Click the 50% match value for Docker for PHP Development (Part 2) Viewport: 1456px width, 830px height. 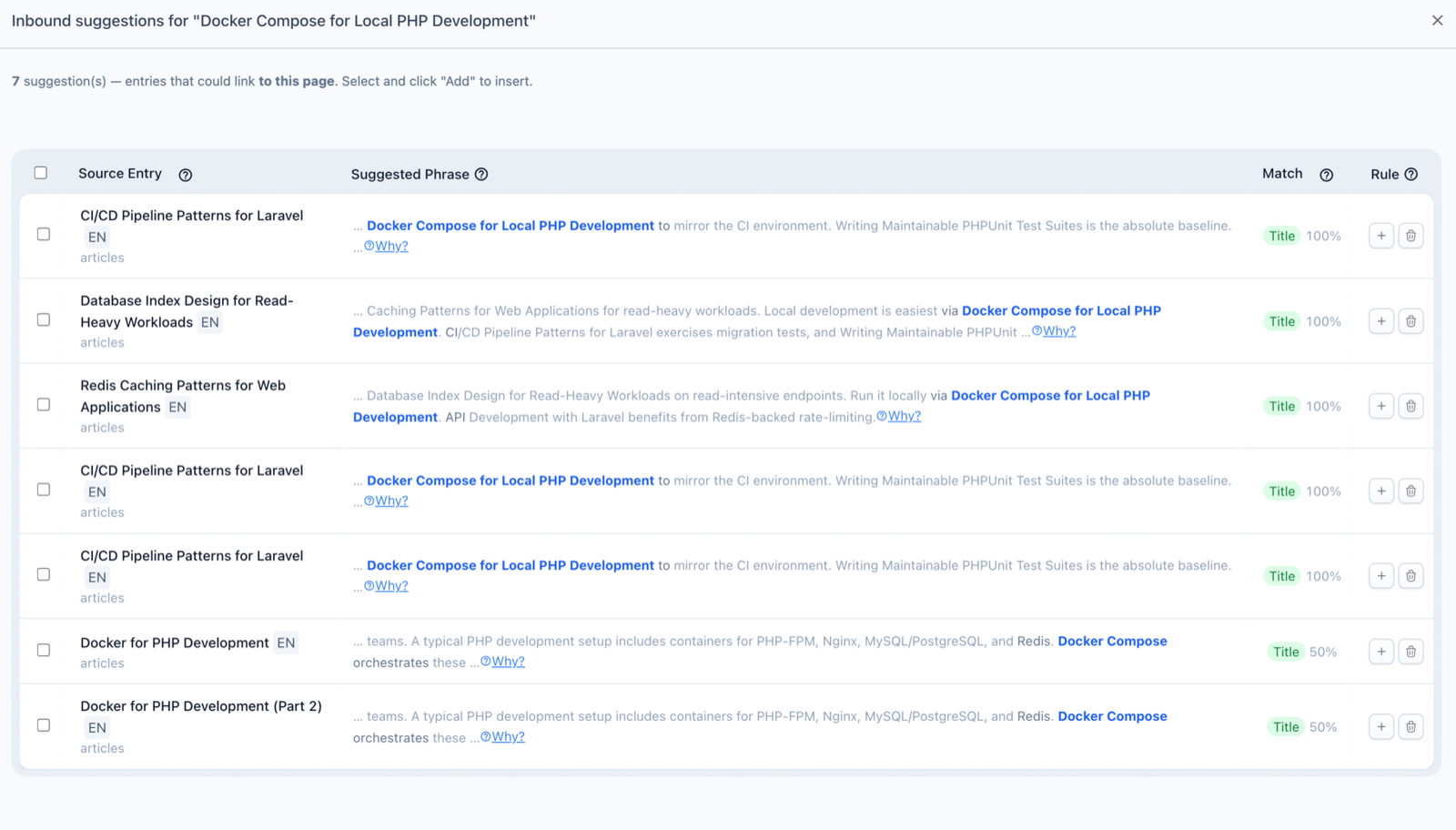(1323, 727)
